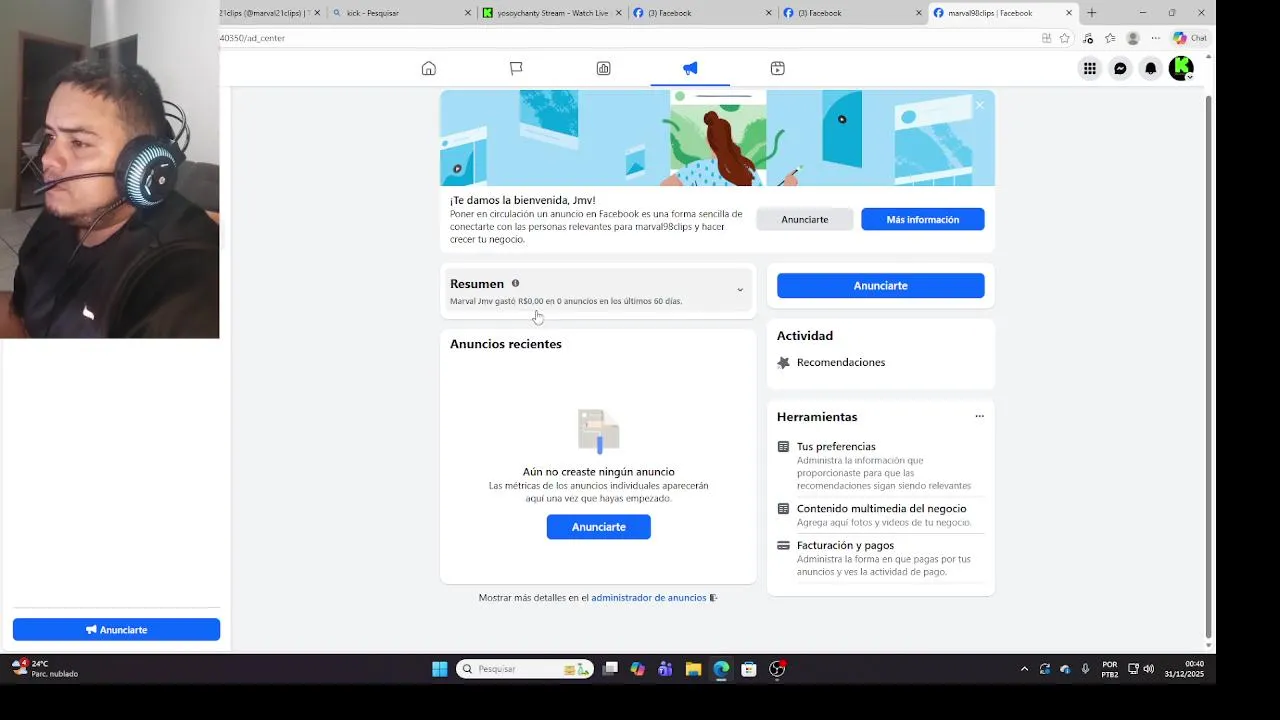Open the Copilot Chat button
1280x720 pixels.
1190,38
